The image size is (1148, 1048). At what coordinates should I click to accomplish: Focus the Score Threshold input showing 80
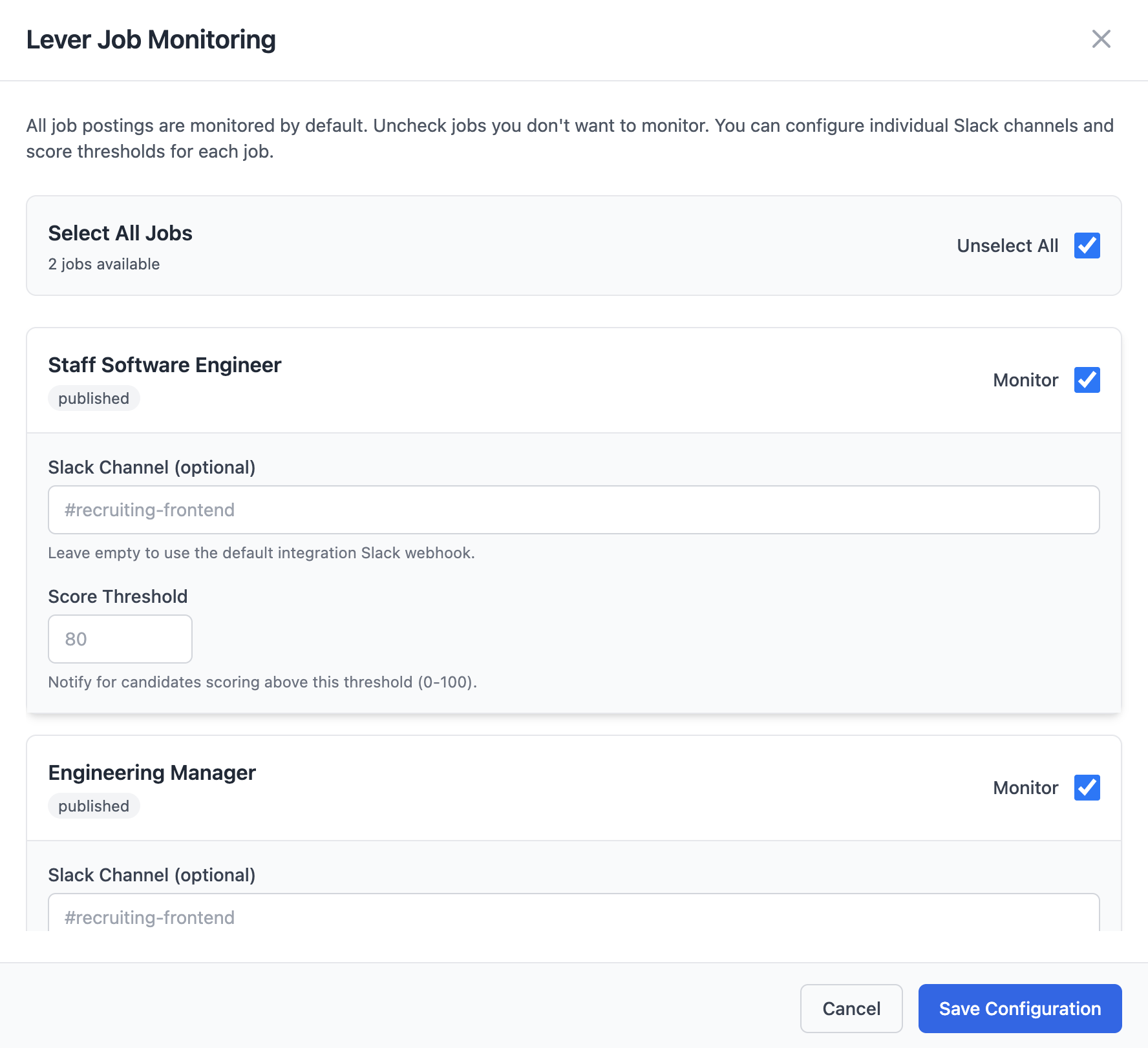point(120,639)
